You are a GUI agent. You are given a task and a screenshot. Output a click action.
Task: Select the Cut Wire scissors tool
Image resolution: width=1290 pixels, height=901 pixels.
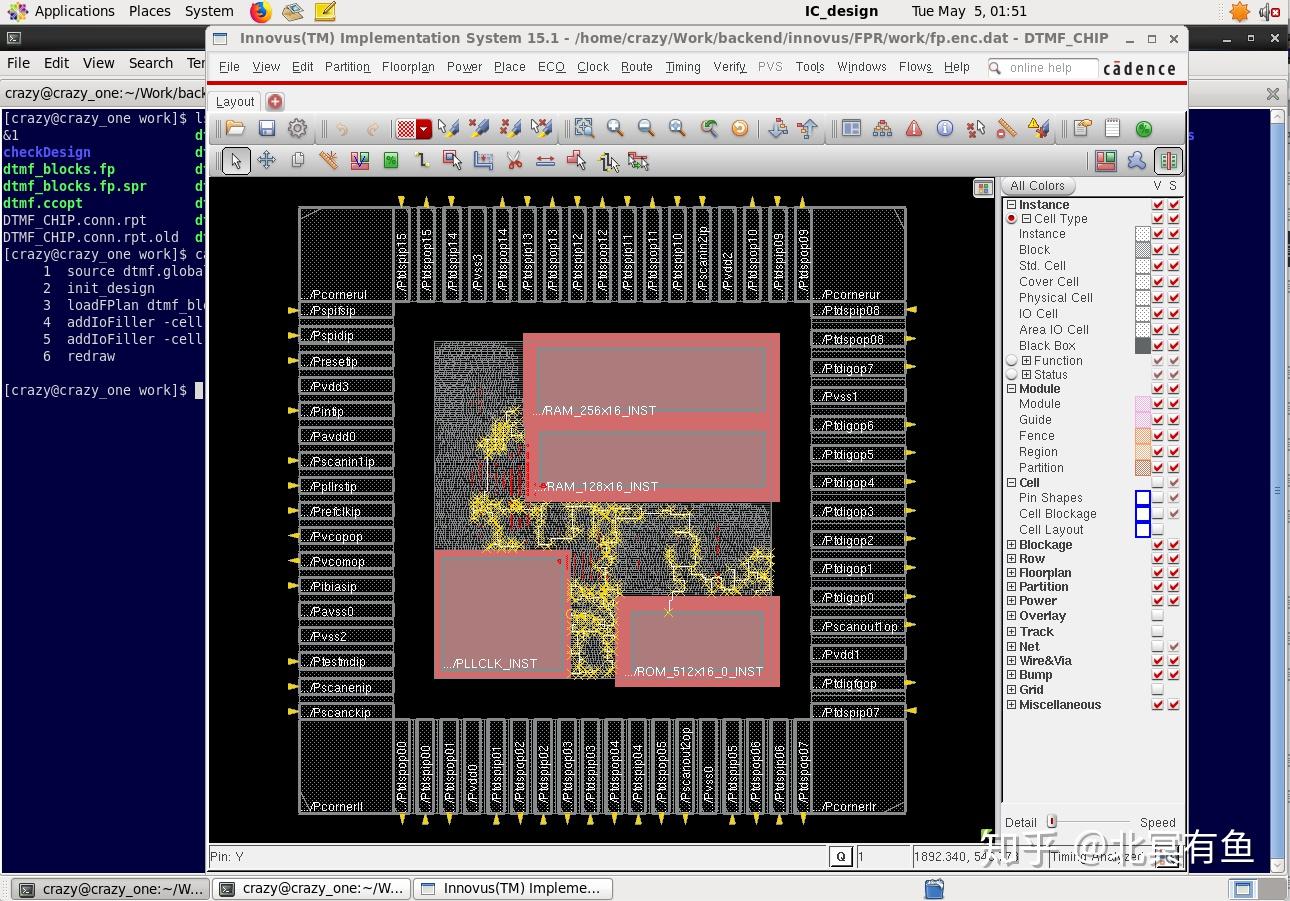(x=514, y=161)
